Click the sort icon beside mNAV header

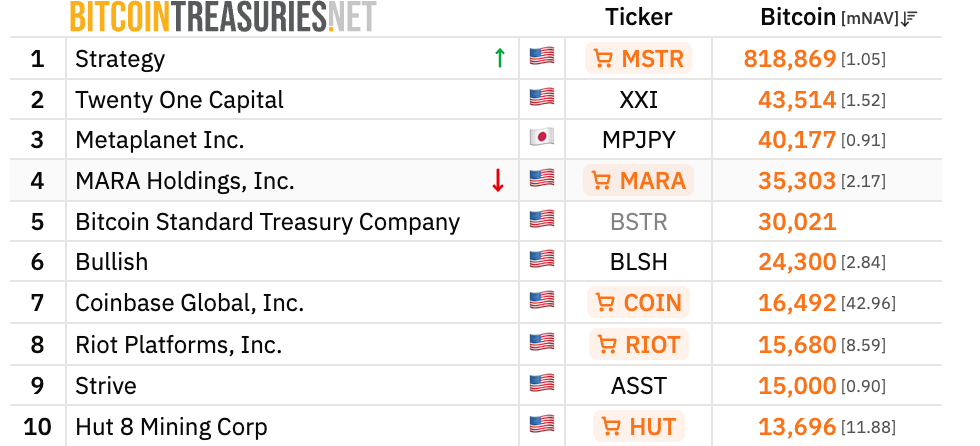(x=909, y=19)
